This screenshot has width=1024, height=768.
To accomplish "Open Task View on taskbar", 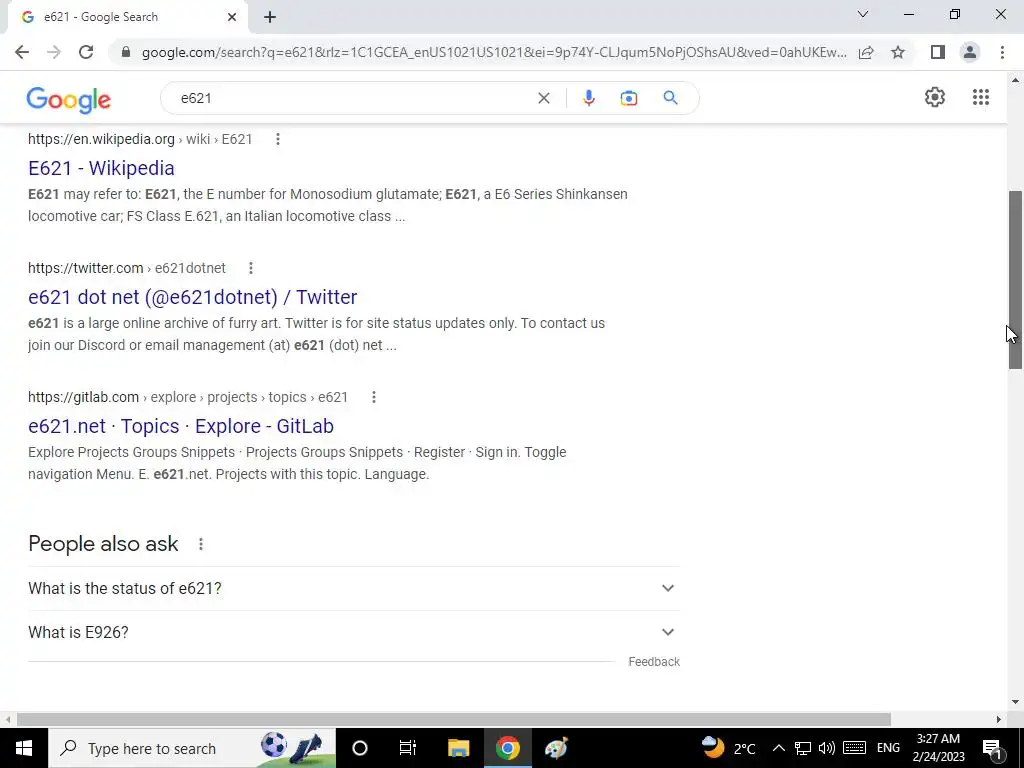I will click(x=408, y=748).
